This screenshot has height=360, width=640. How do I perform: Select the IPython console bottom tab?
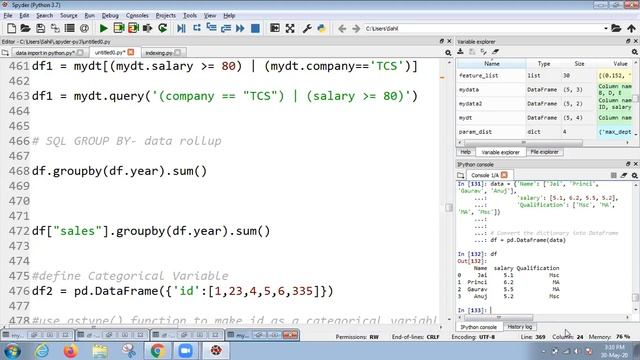pyautogui.click(x=479, y=327)
